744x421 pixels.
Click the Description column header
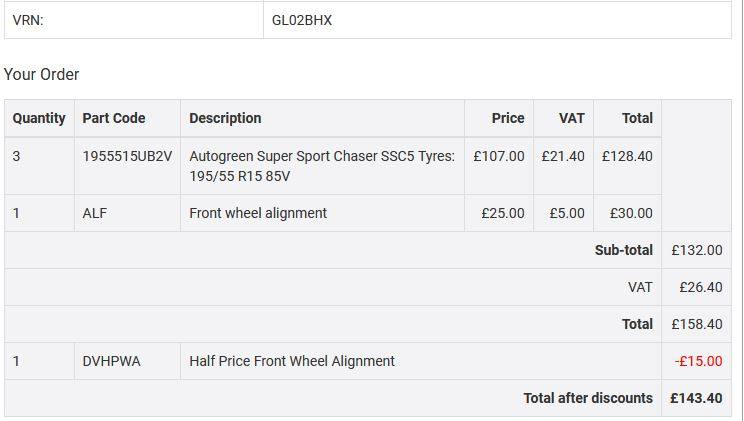pos(225,118)
